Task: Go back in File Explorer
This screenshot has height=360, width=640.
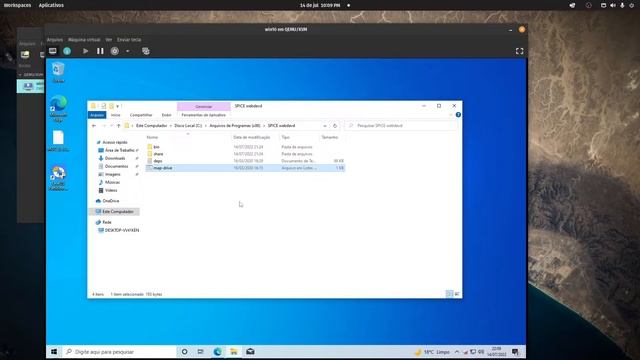Action: click(x=94, y=126)
